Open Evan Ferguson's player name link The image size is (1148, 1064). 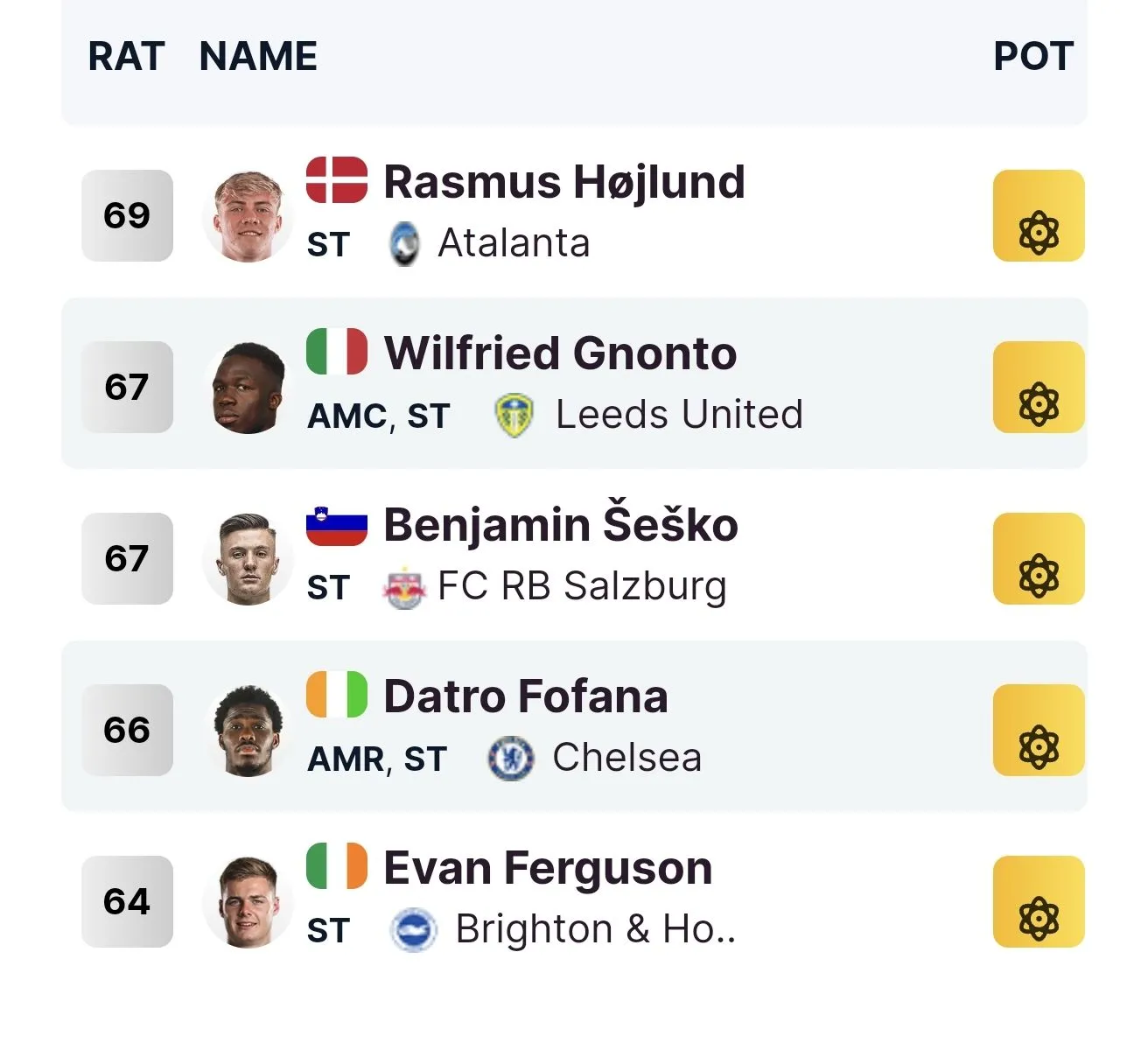tap(548, 868)
